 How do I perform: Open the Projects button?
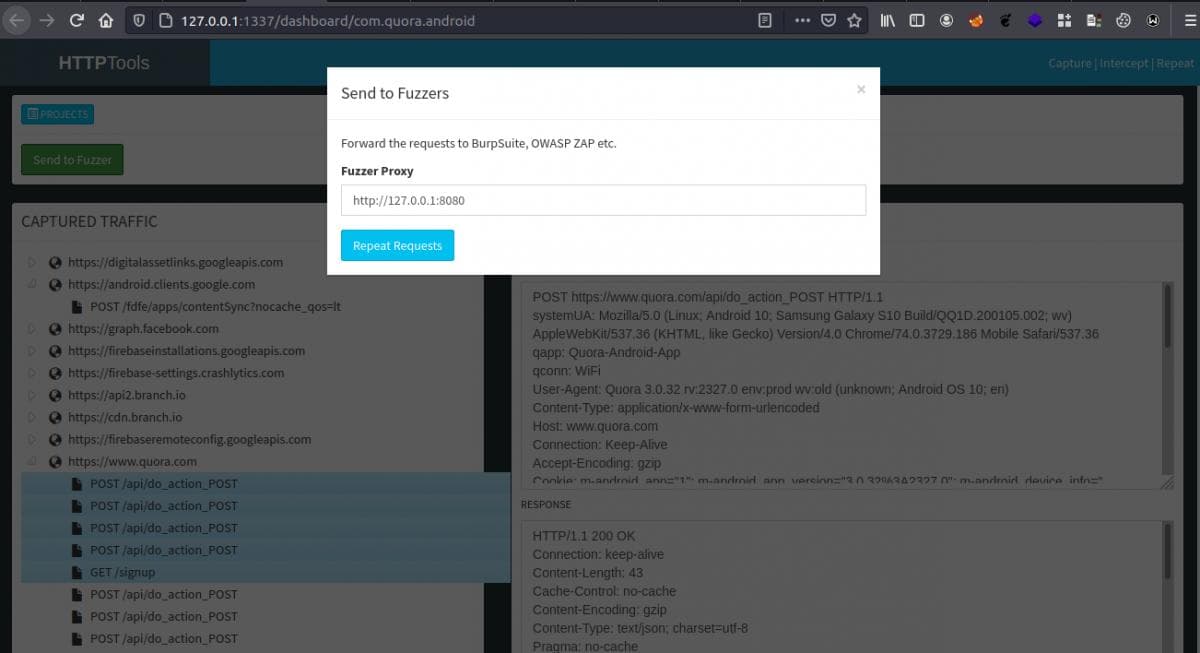[x=57, y=114]
